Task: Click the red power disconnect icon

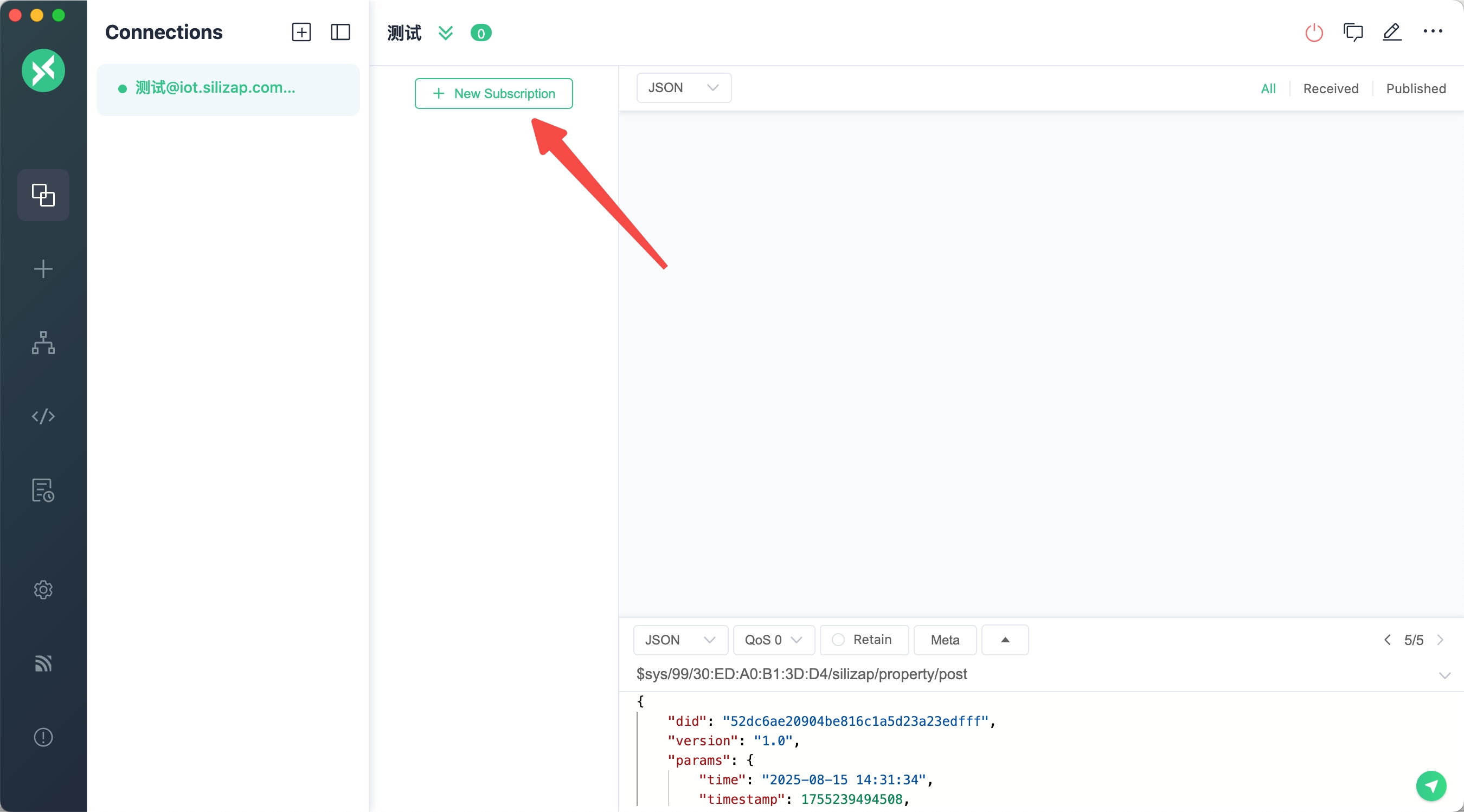Action: click(1313, 33)
